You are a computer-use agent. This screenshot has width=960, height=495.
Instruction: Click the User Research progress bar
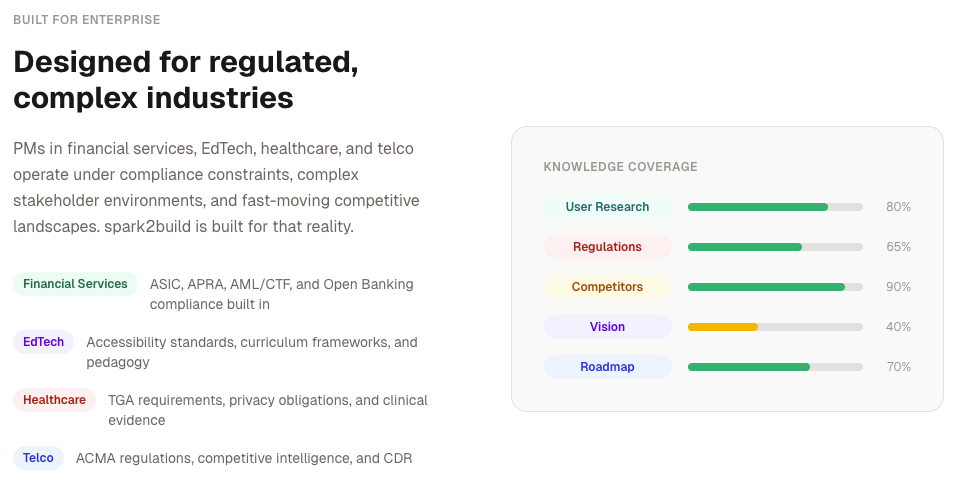pyautogui.click(x=775, y=207)
